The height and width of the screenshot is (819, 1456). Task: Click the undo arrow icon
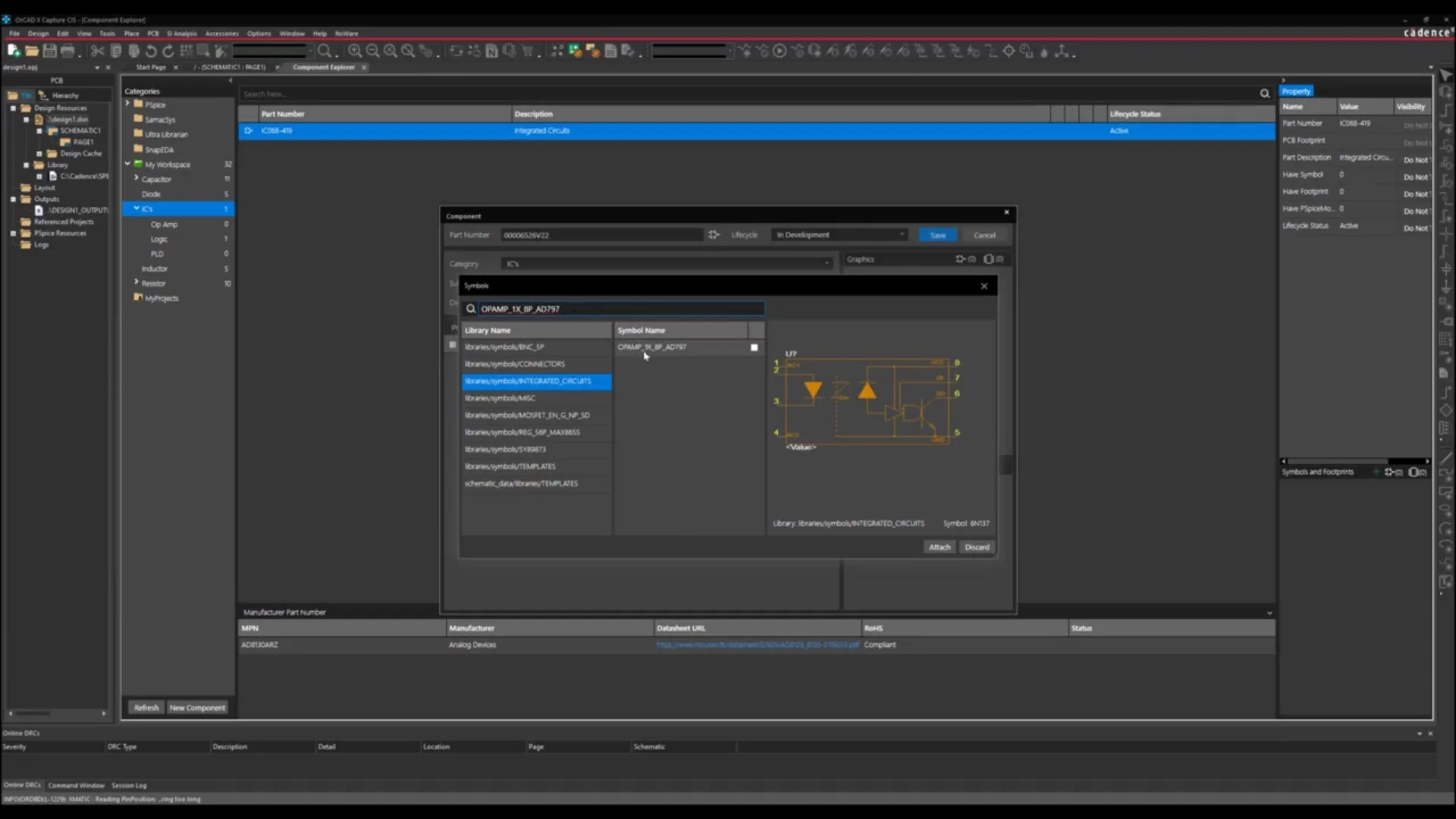[151, 51]
